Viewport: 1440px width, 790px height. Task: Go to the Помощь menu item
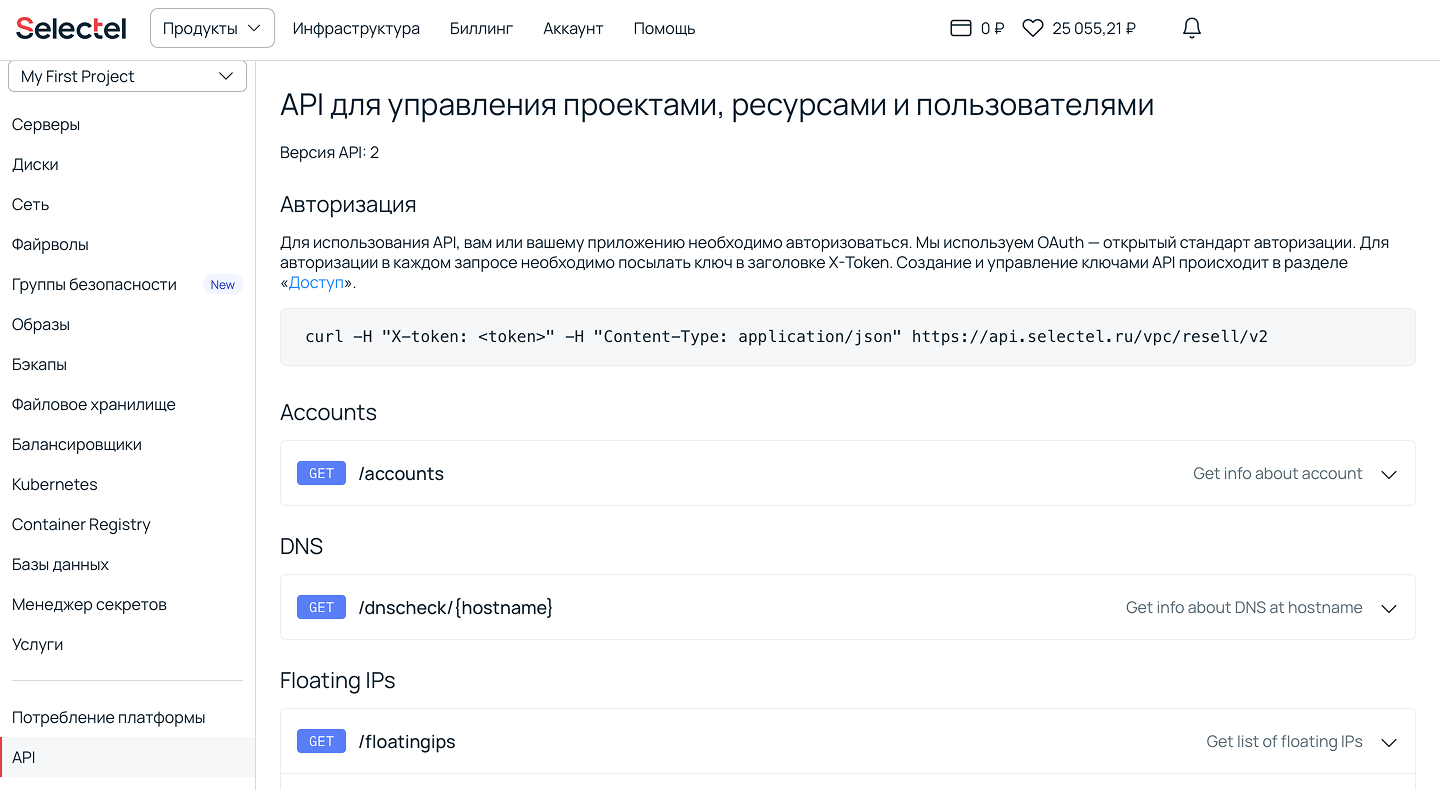click(x=664, y=28)
